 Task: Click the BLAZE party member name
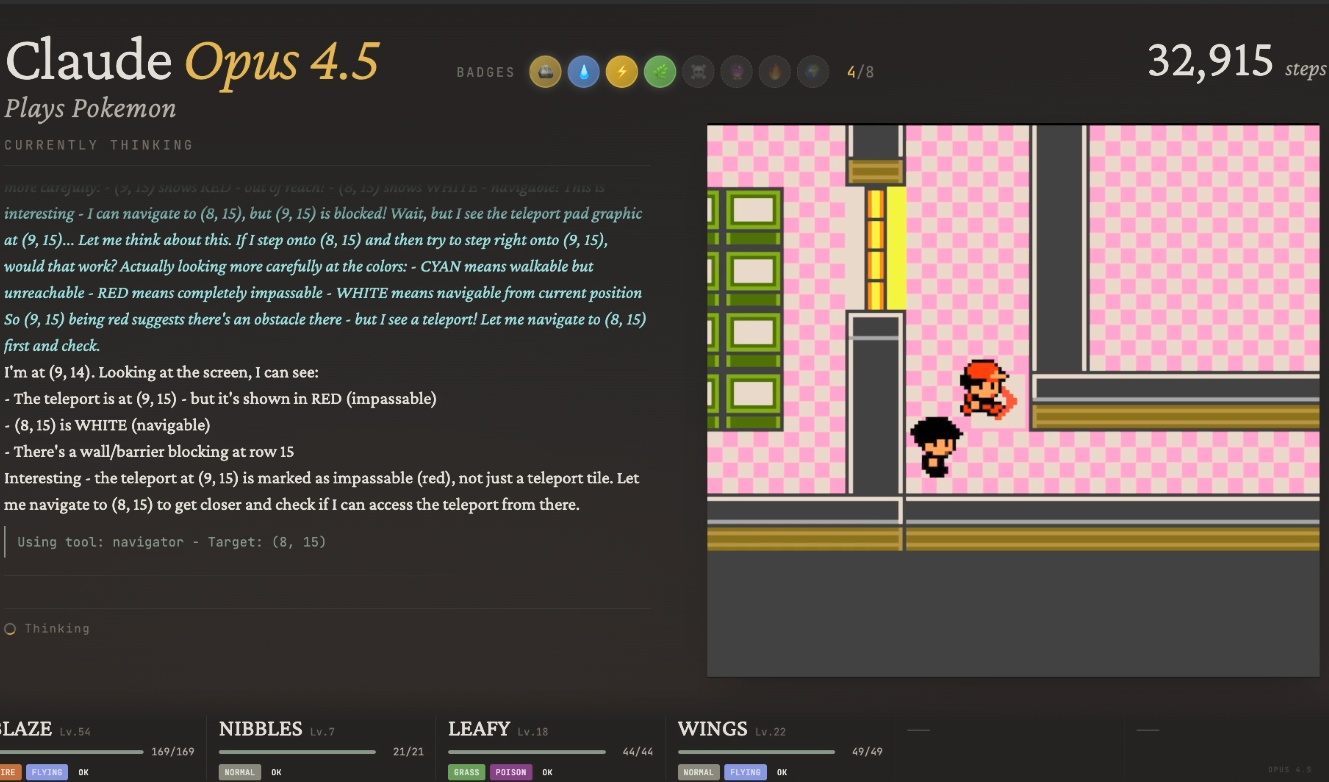(x=26, y=729)
